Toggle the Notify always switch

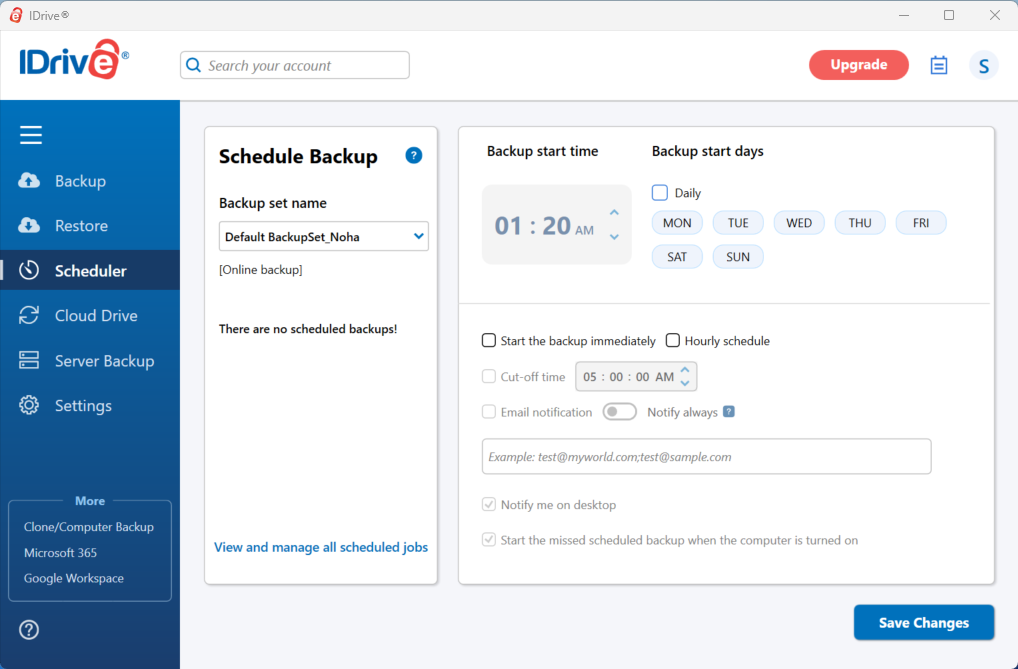(x=619, y=412)
